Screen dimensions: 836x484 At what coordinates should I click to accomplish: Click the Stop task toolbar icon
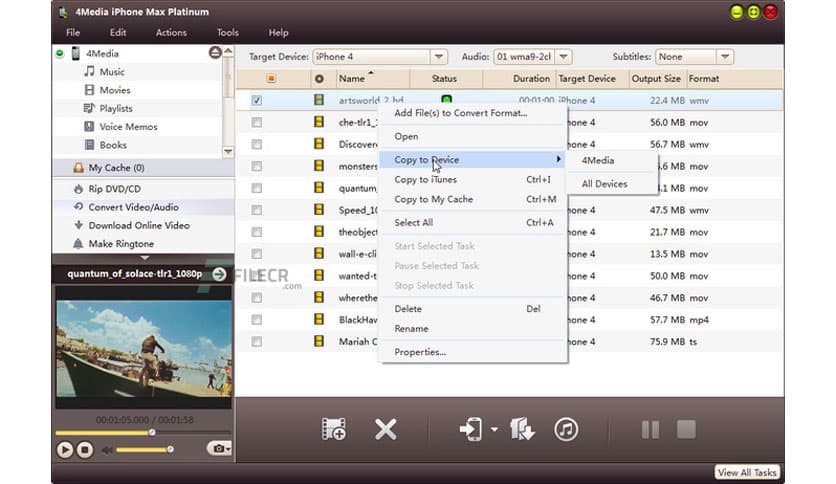click(686, 429)
